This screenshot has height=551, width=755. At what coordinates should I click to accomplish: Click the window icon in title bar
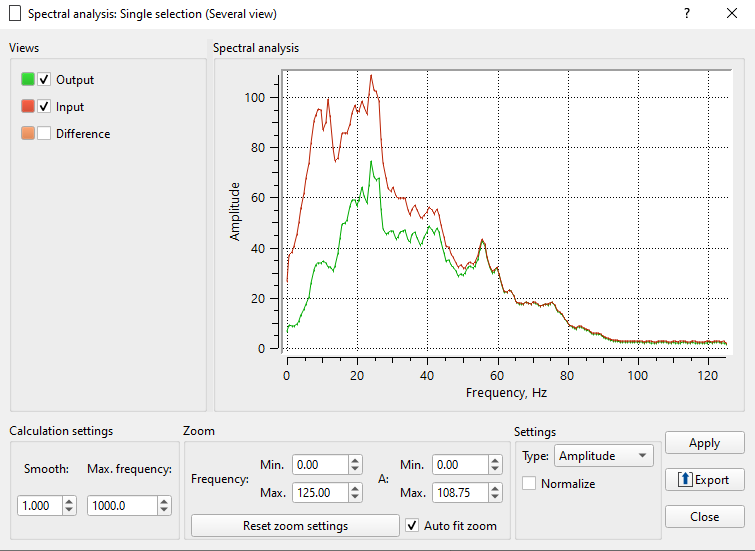(x=14, y=14)
